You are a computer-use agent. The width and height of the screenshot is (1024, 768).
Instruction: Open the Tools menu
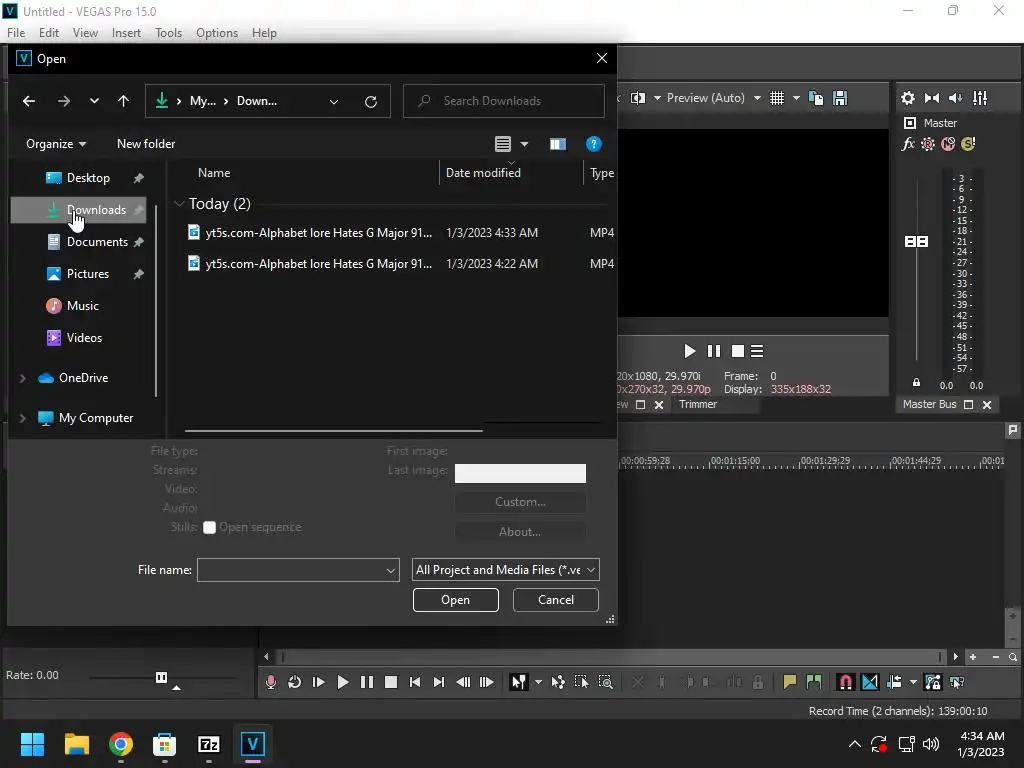168,33
